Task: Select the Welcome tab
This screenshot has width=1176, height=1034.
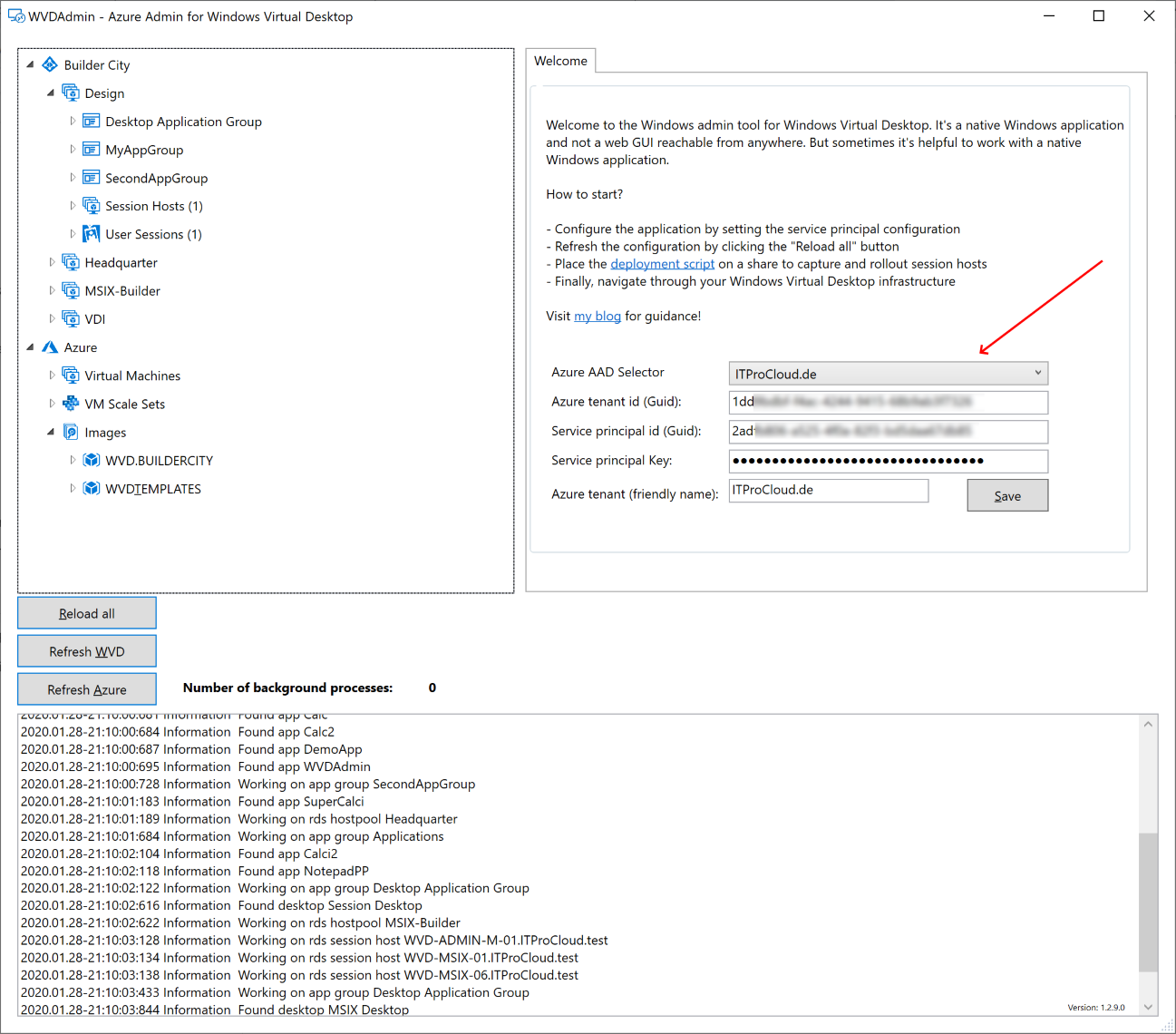Action: (x=560, y=61)
